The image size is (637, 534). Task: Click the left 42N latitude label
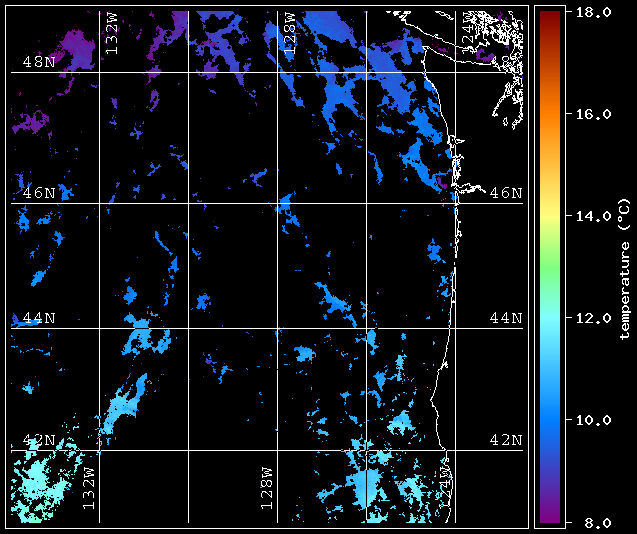(x=39, y=440)
